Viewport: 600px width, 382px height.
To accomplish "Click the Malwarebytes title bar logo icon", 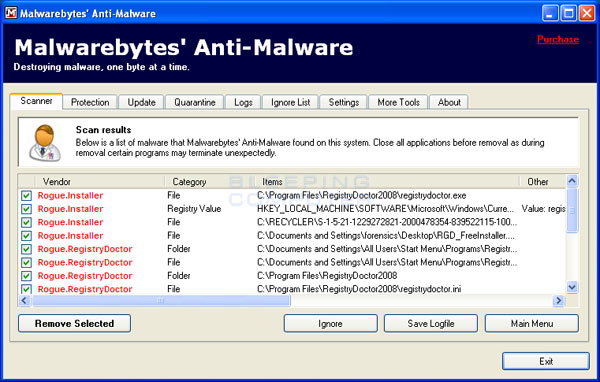I will click(11, 13).
